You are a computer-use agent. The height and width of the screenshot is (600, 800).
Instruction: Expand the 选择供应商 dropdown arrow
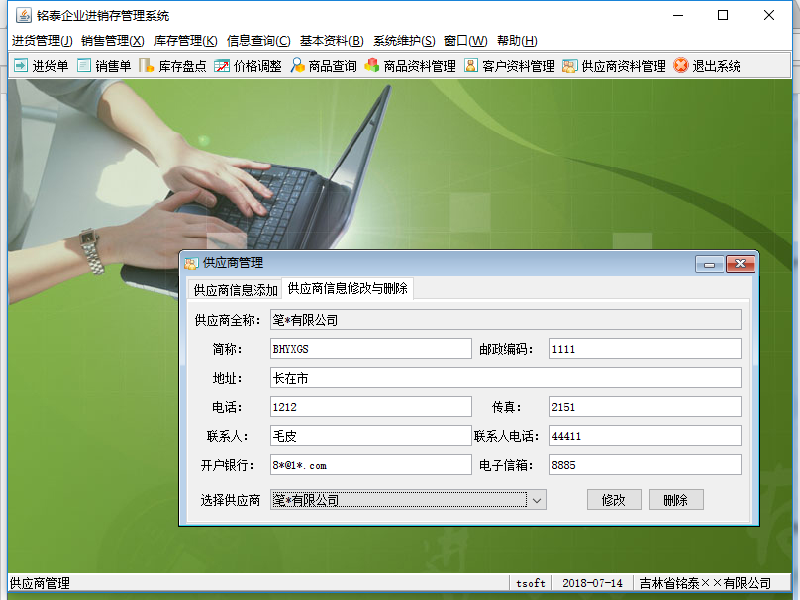pyautogui.click(x=537, y=500)
